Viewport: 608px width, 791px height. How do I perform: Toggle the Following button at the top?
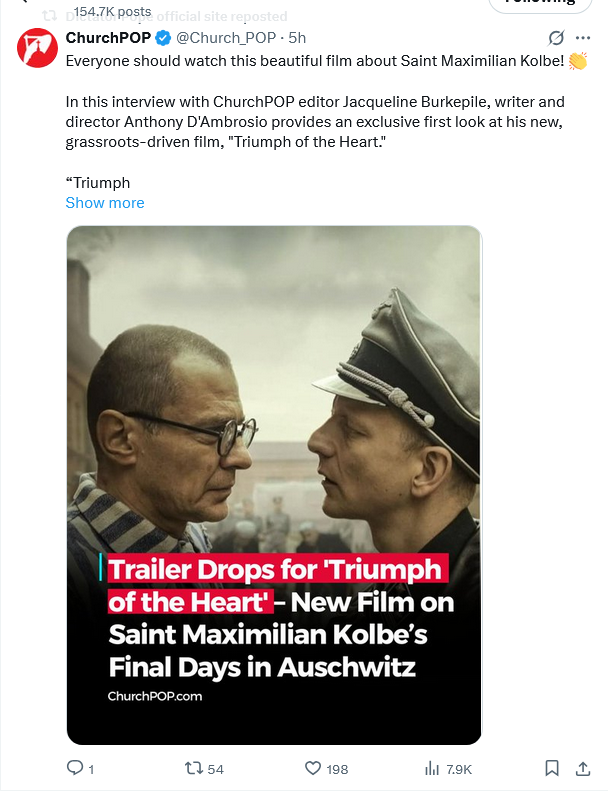pyautogui.click(x=540, y=4)
